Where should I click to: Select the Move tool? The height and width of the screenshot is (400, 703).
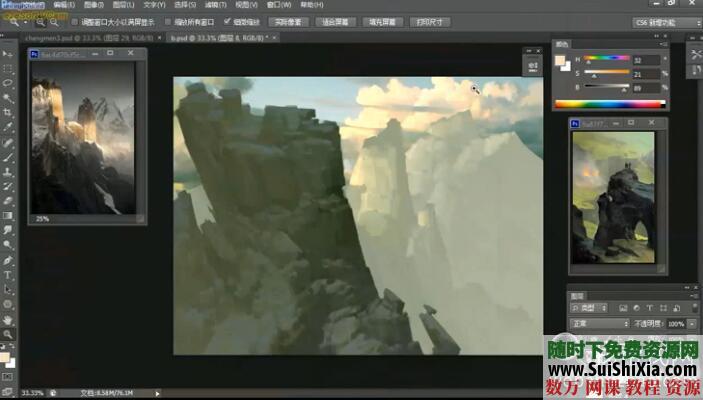8,53
